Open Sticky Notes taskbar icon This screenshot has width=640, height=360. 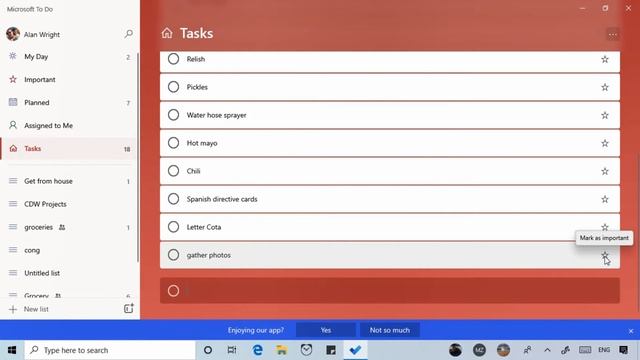click(331, 350)
